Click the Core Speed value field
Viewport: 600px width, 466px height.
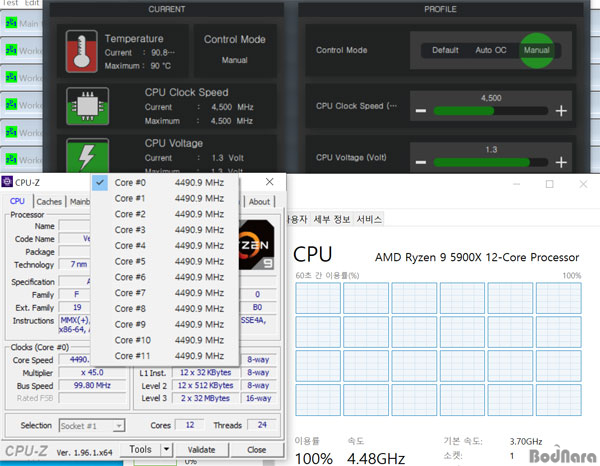(75, 360)
